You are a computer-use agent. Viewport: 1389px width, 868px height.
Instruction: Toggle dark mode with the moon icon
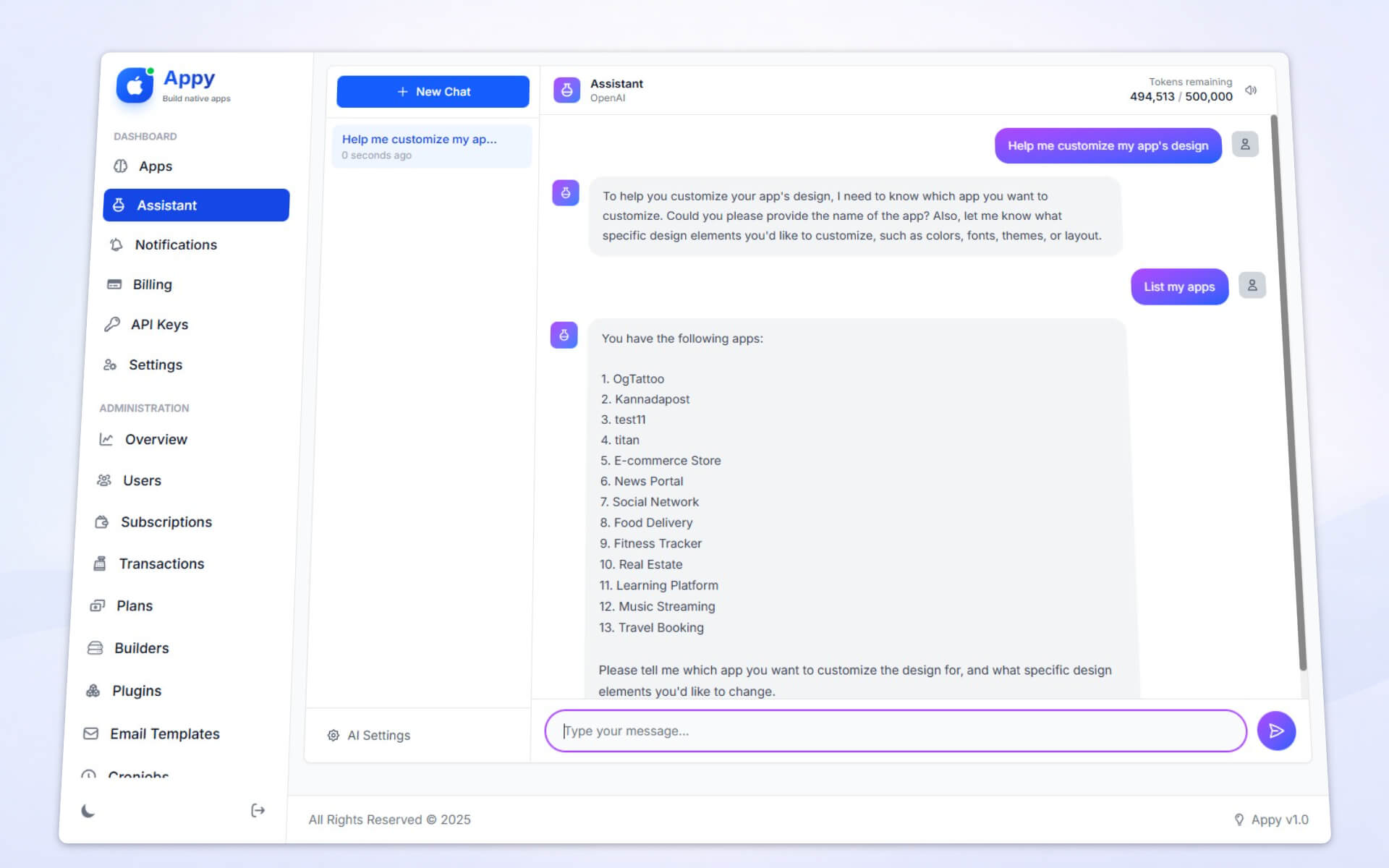pyautogui.click(x=88, y=811)
